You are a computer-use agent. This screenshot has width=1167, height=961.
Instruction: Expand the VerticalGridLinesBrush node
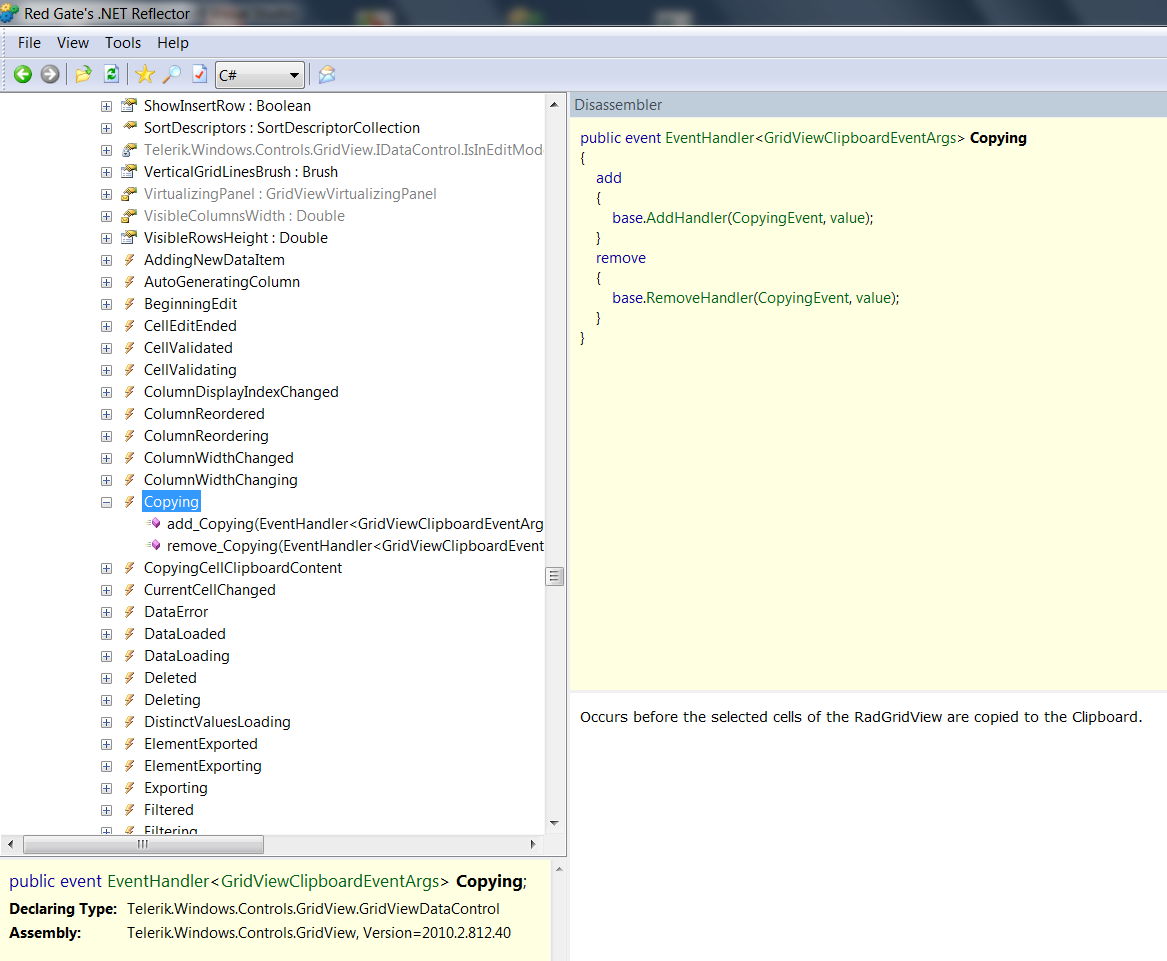click(106, 172)
